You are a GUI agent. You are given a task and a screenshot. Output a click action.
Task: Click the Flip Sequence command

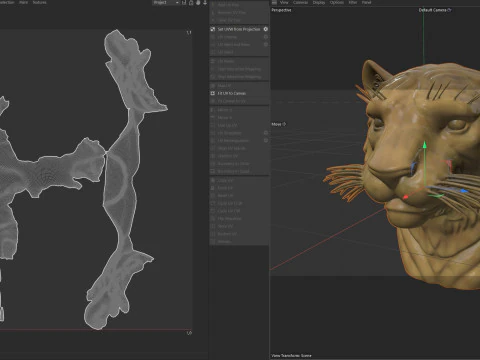pos(239,219)
